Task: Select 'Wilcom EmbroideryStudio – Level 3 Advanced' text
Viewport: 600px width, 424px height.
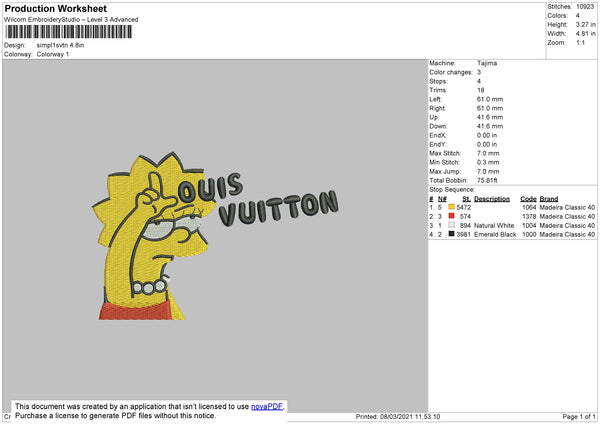Action: (x=71, y=20)
